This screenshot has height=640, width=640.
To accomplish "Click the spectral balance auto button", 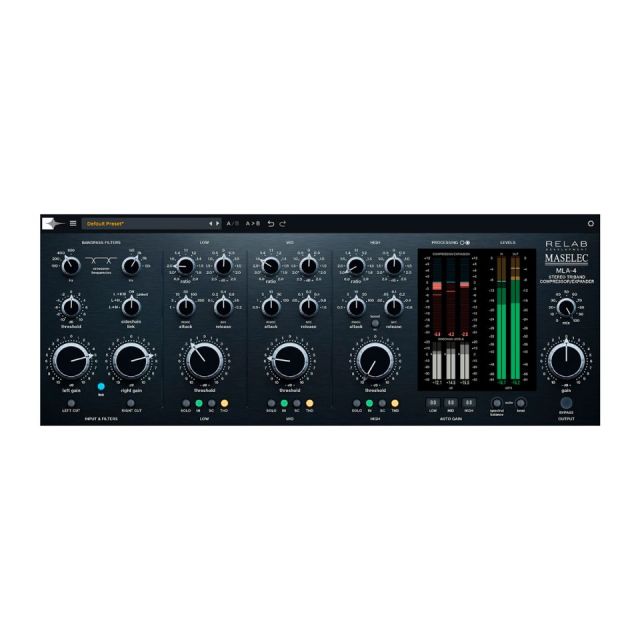I will (497, 403).
